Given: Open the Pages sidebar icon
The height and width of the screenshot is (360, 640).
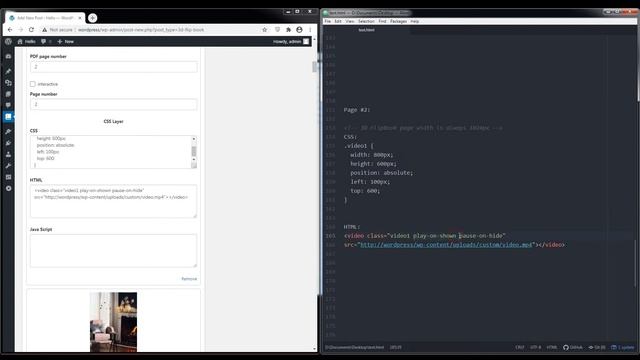Looking at the screenshot, I should click(x=8, y=94).
